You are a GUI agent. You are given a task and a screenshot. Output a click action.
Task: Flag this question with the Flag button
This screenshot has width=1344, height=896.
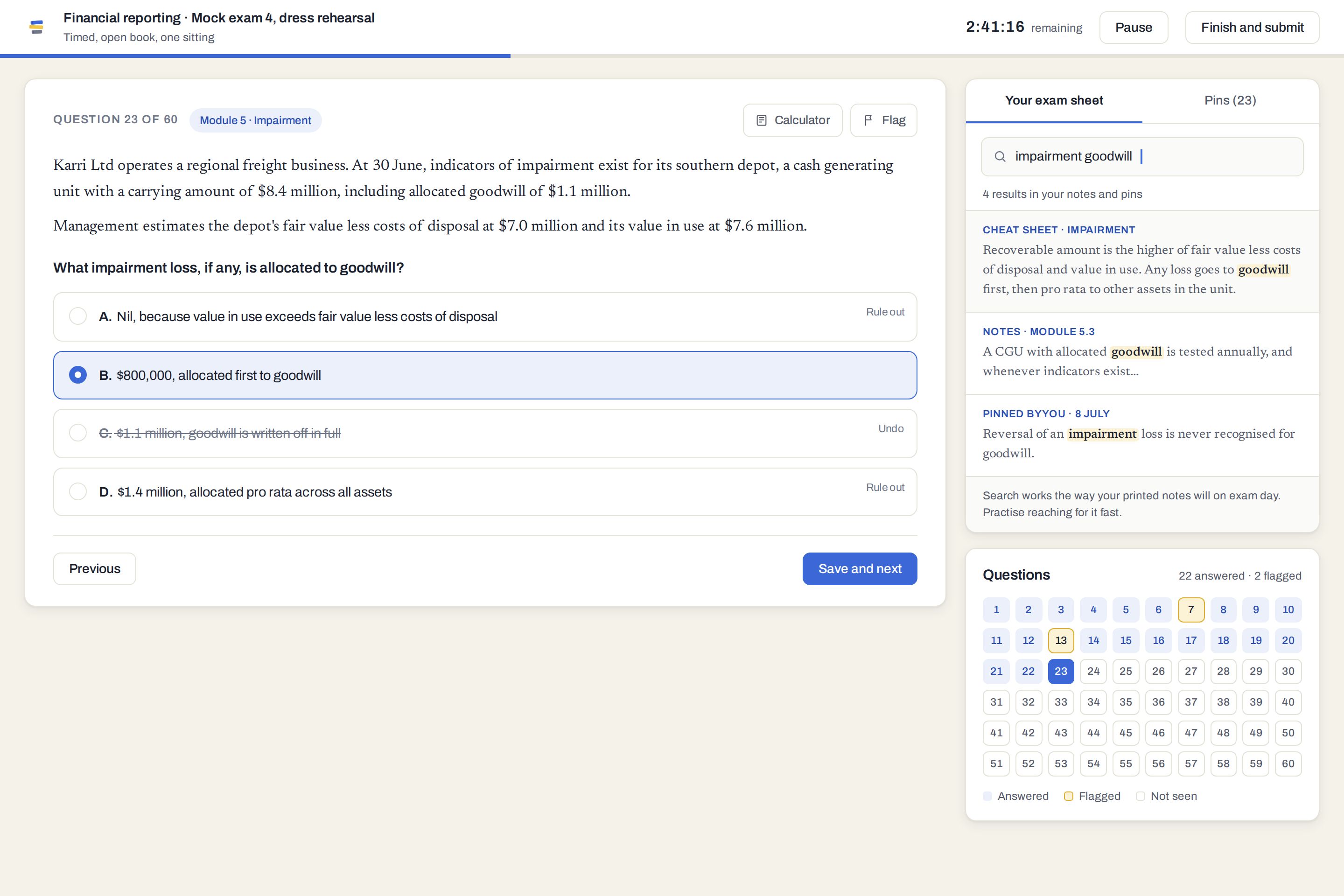point(883,120)
